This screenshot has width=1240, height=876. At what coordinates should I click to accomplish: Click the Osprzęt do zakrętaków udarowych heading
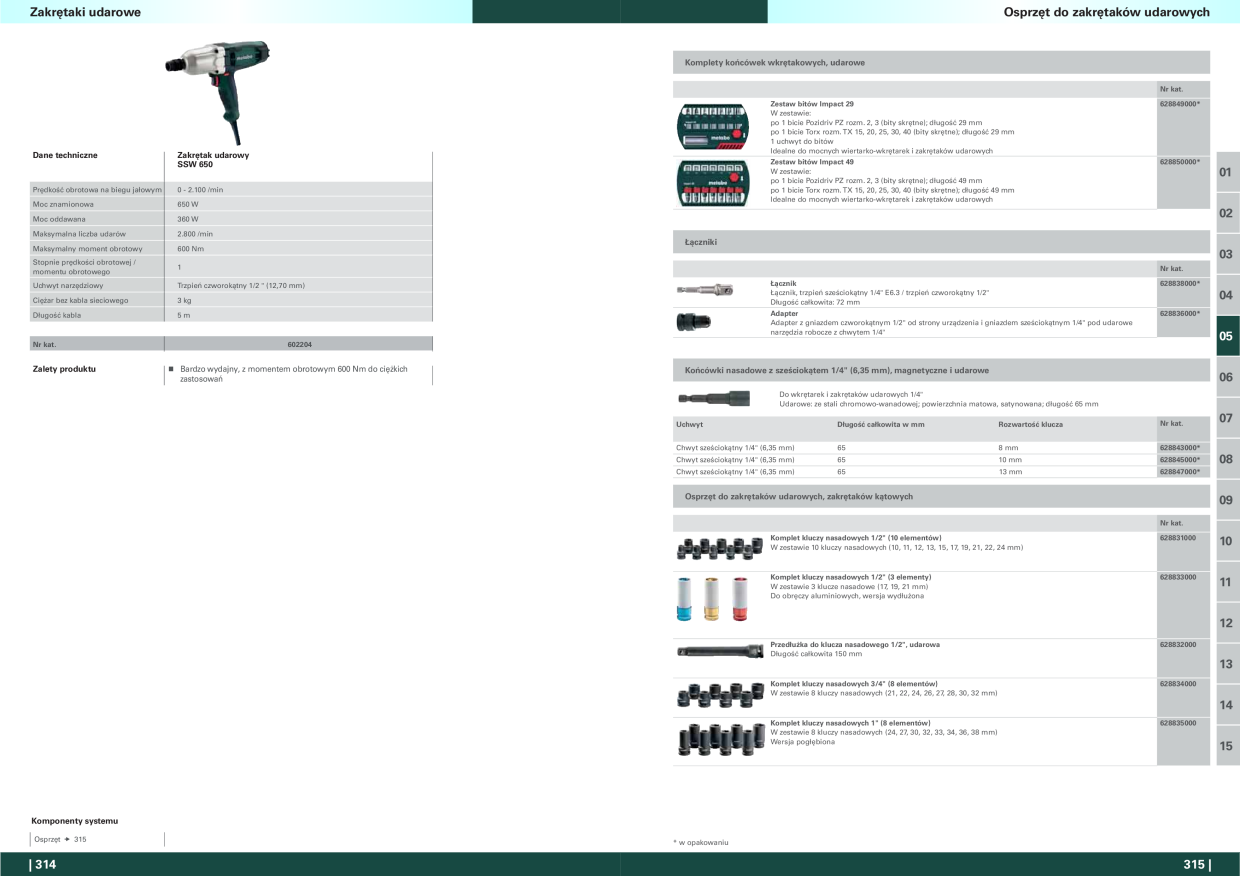click(1106, 12)
